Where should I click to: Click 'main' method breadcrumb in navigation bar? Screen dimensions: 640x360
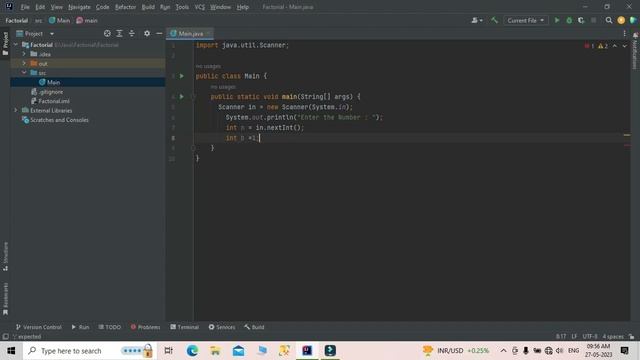(x=87, y=20)
